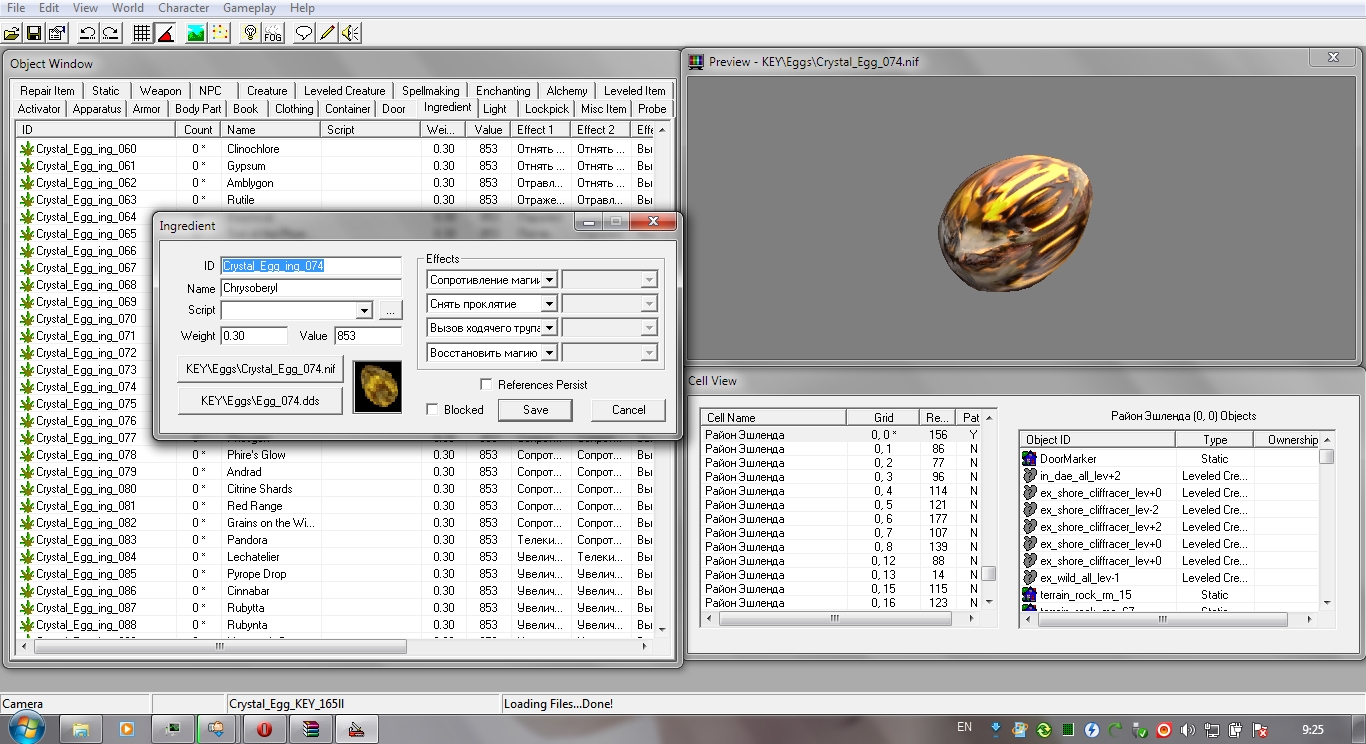This screenshot has width=1366, height=744.
Task: Expand the Script dropdown in Ingredient dialog
Action: 364,310
